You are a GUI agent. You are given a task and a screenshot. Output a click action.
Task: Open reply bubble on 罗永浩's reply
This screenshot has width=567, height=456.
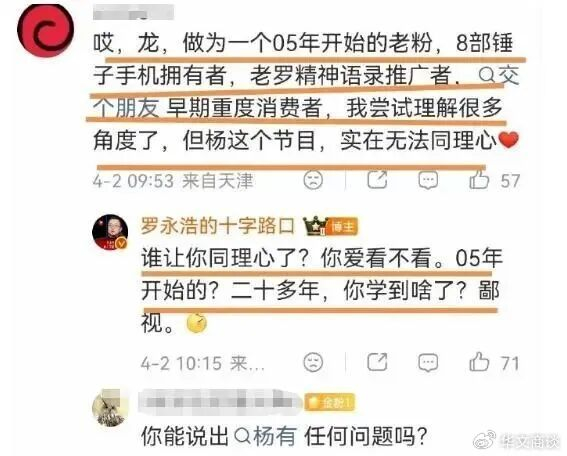pyautogui.click(x=428, y=362)
